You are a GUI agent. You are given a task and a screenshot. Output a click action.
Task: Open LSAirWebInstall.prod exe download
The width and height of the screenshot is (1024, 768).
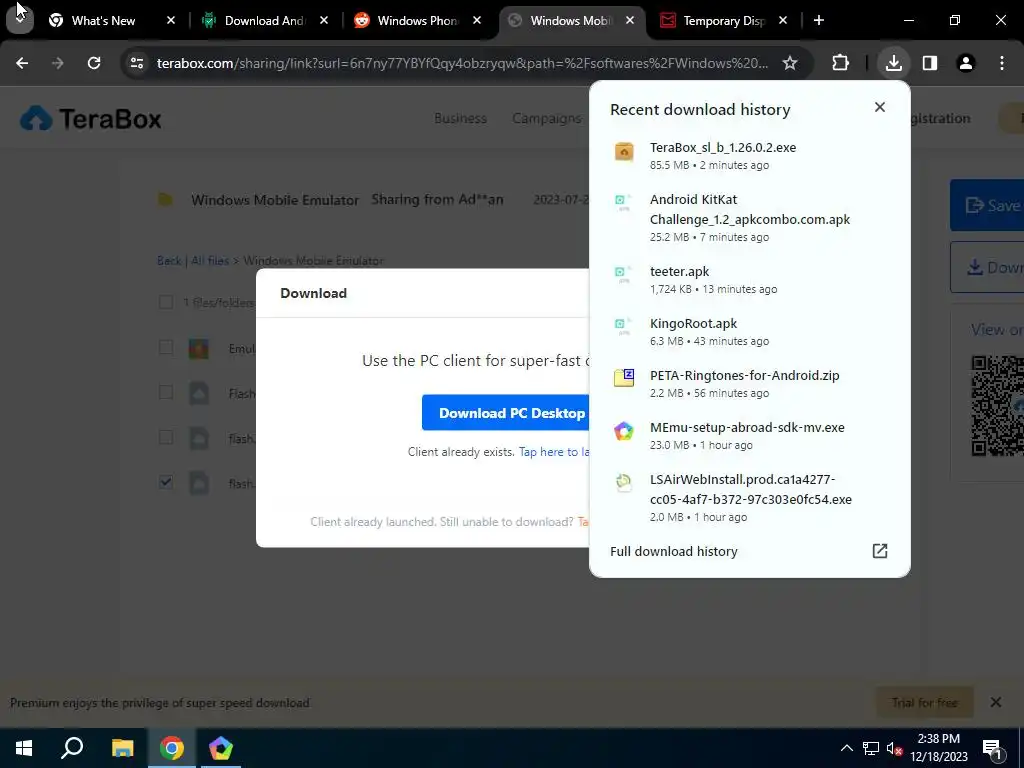tap(749, 498)
